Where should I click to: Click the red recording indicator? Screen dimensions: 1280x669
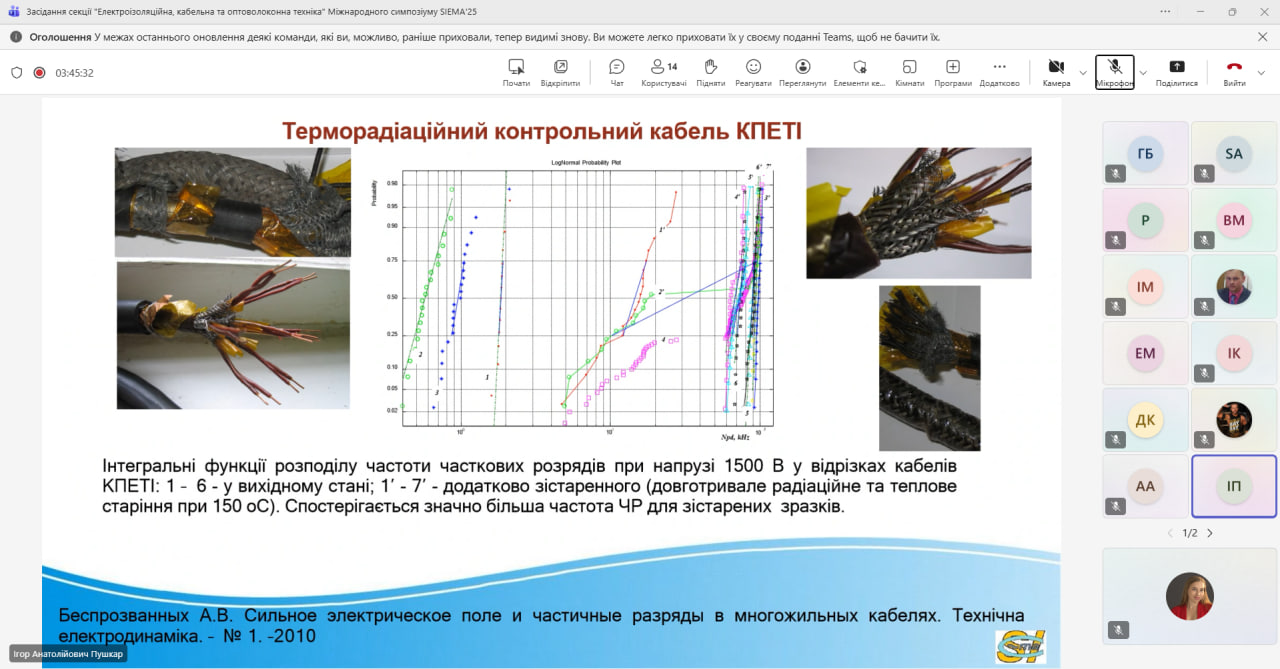39,73
